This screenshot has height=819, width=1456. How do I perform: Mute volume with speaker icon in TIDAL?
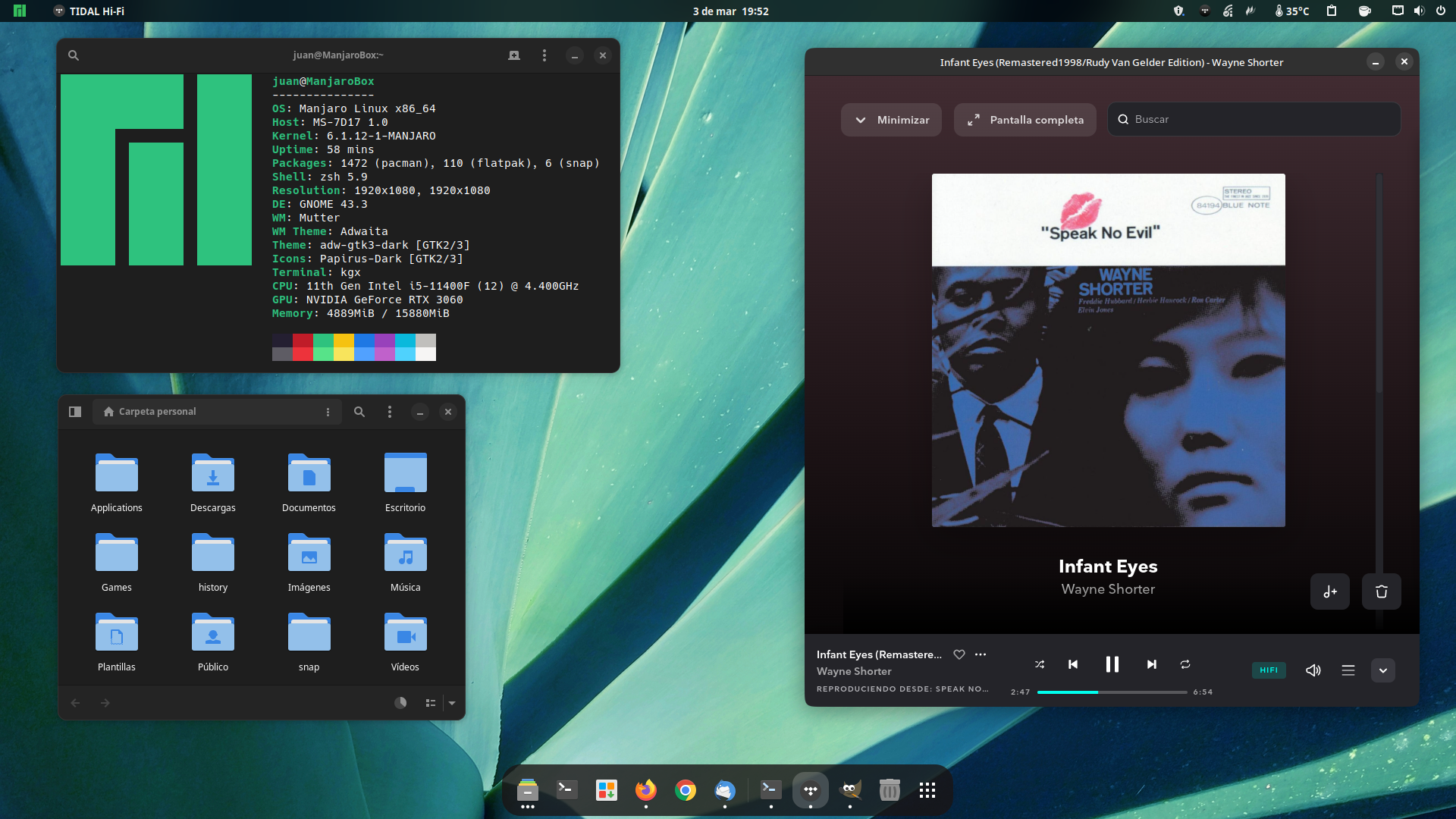(1313, 670)
